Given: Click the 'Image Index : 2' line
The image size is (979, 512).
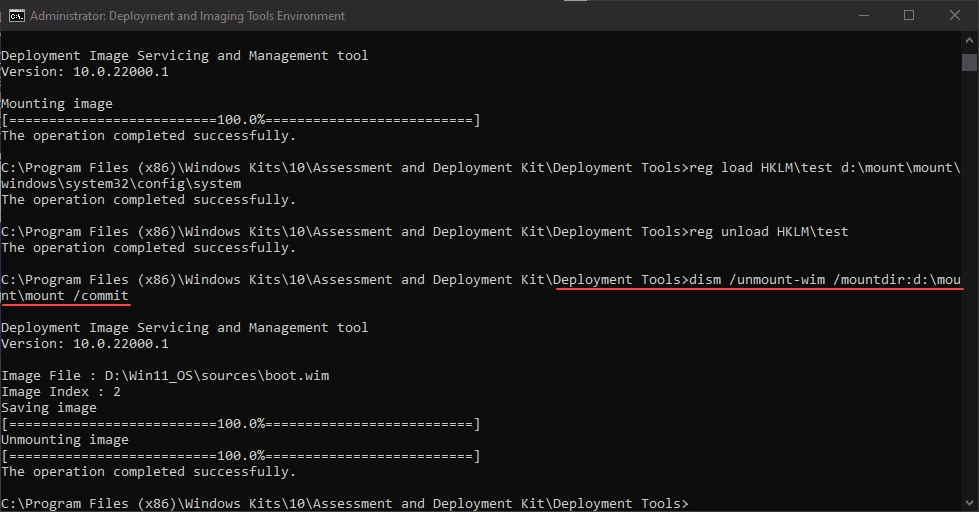Looking at the screenshot, I should pos(60,392).
